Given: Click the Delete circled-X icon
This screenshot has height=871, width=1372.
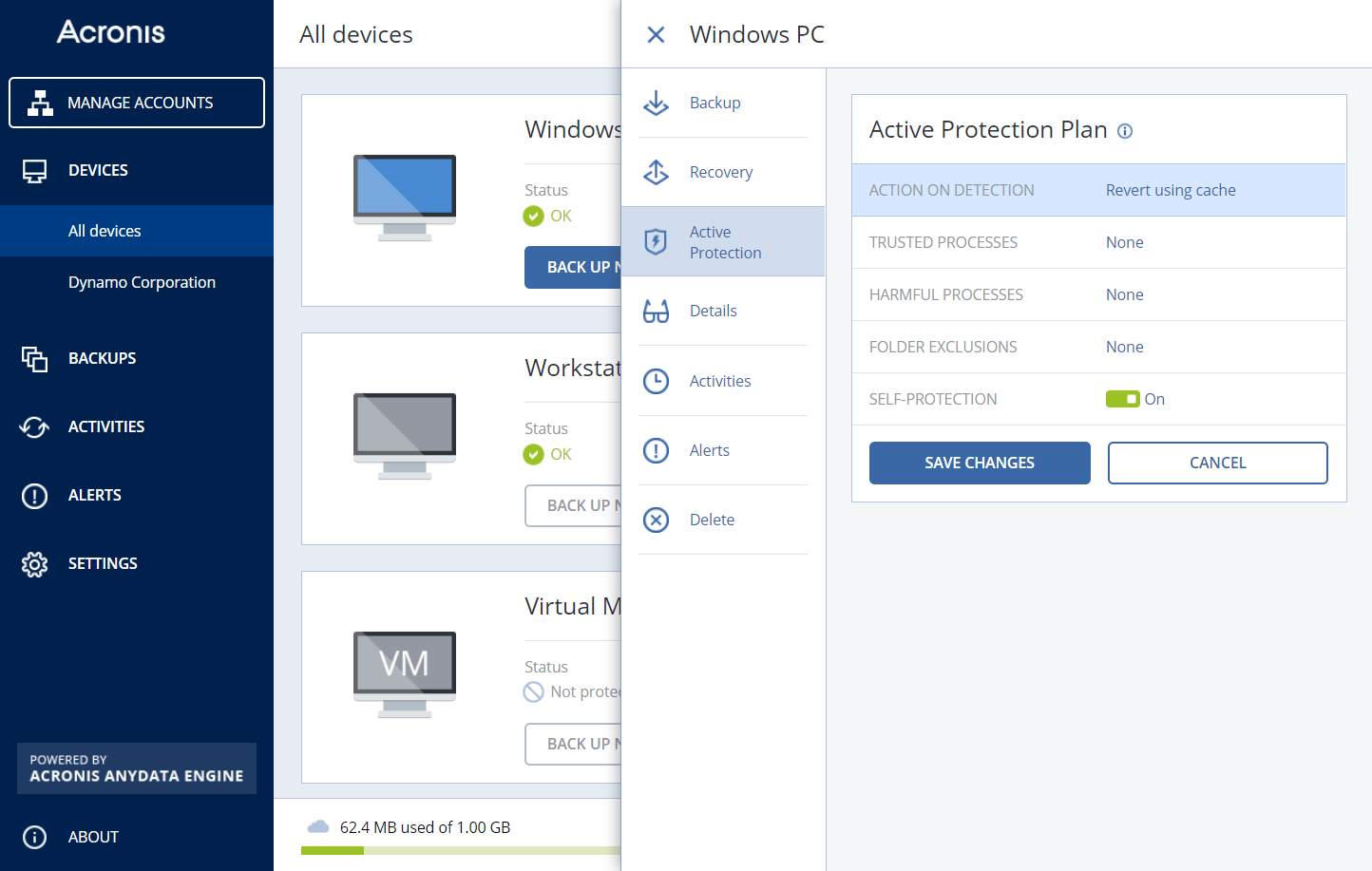Looking at the screenshot, I should coord(656,520).
